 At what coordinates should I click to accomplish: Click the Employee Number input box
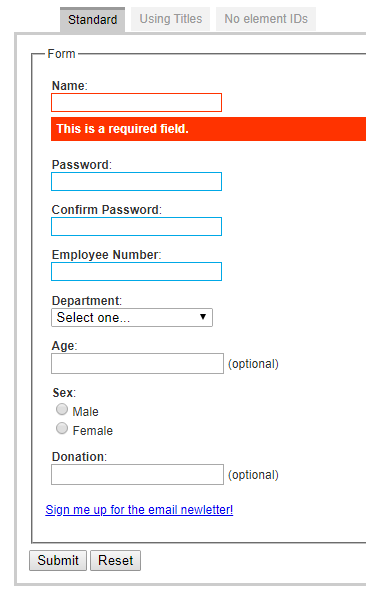point(136,271)
